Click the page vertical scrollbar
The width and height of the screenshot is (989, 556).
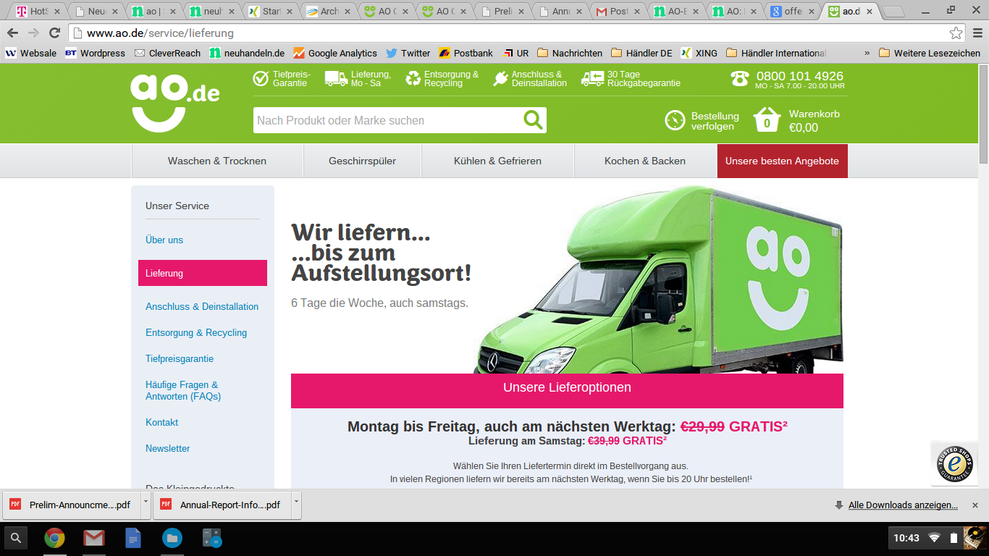pyautogui.click(x=983, y=113)
